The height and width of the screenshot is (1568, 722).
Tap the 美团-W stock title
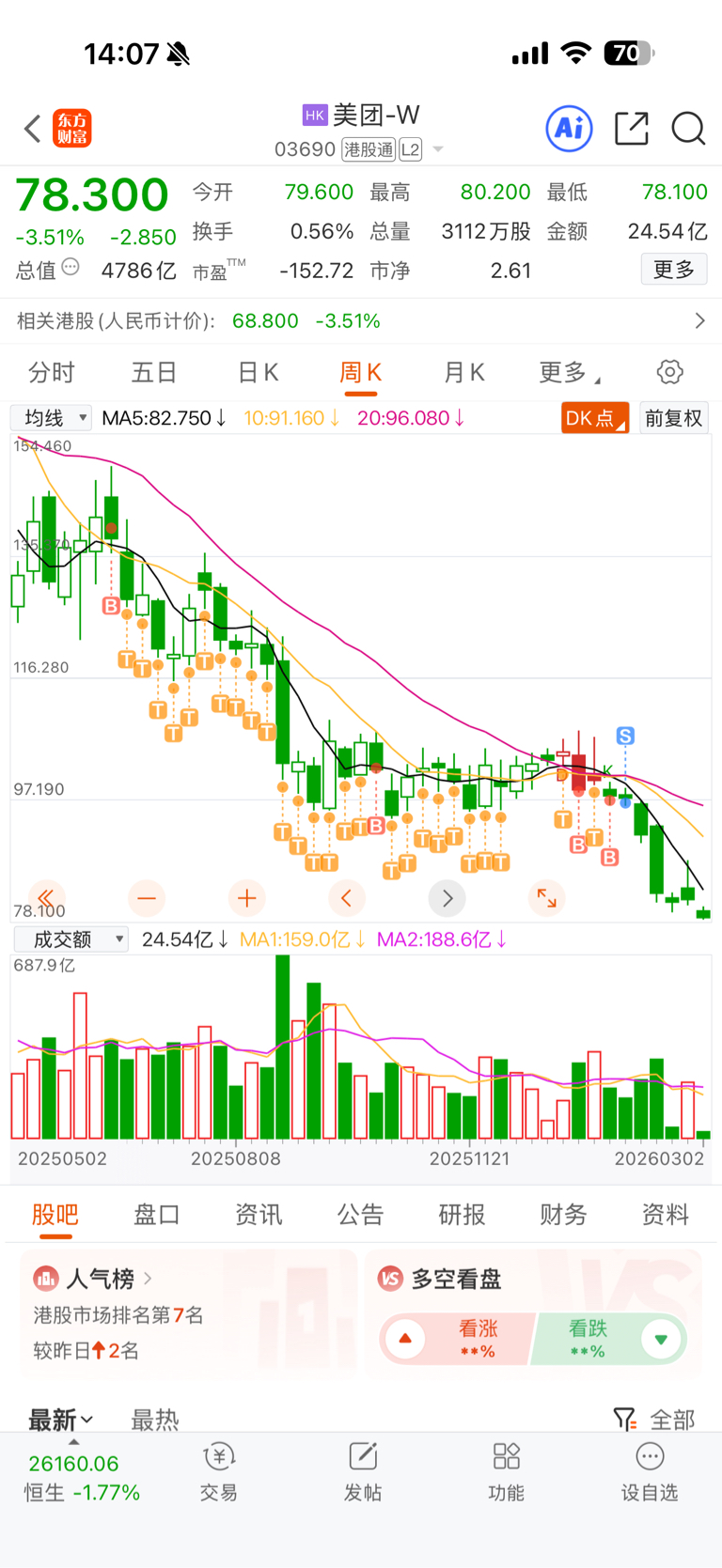pyautogui.click(x=376, y=116)
